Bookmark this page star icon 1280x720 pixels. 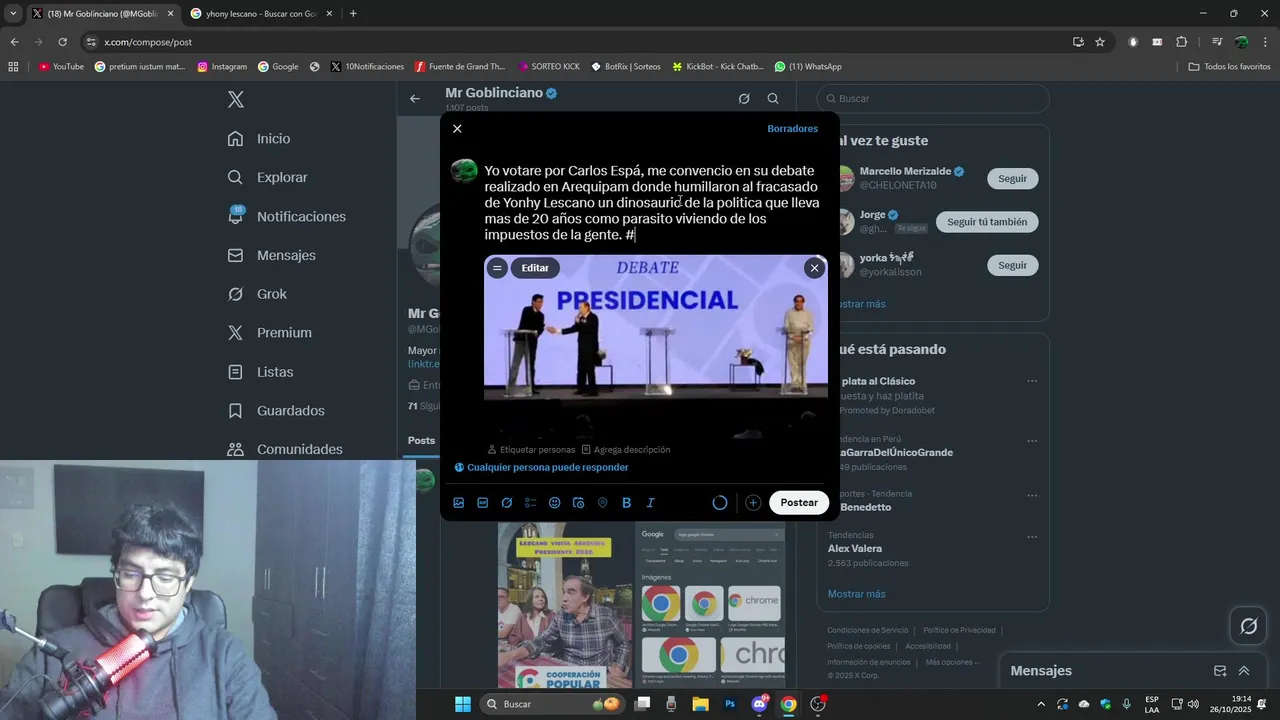(1100, 42)
